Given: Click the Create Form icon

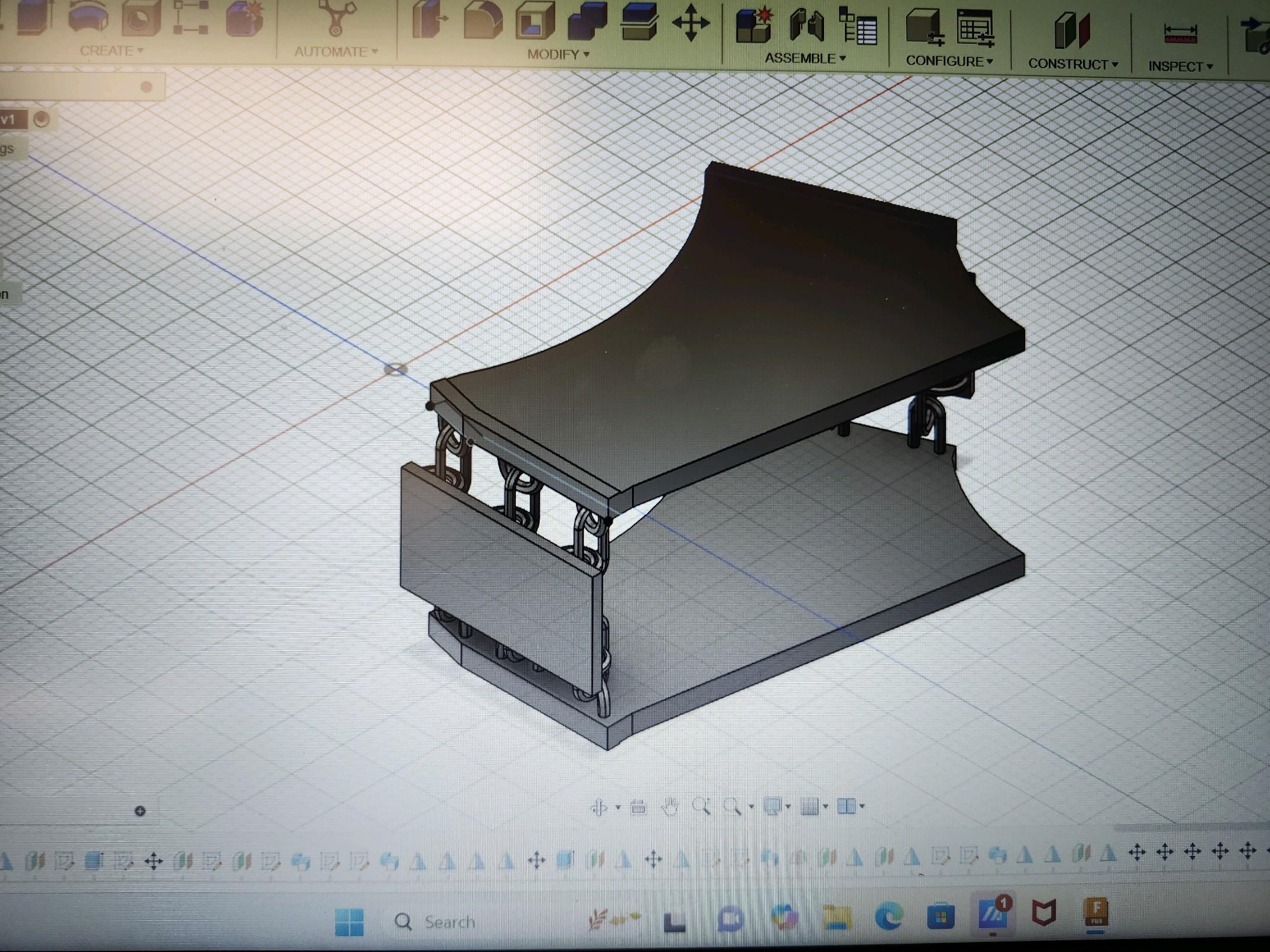Looking at the screenshot, I should point(245,18).
